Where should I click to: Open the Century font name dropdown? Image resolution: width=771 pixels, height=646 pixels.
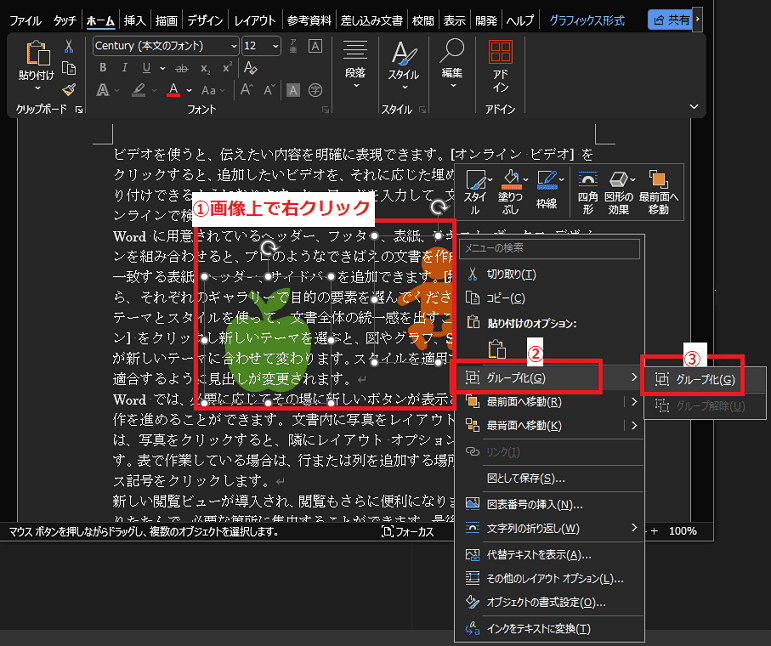[x=233, y=46]
